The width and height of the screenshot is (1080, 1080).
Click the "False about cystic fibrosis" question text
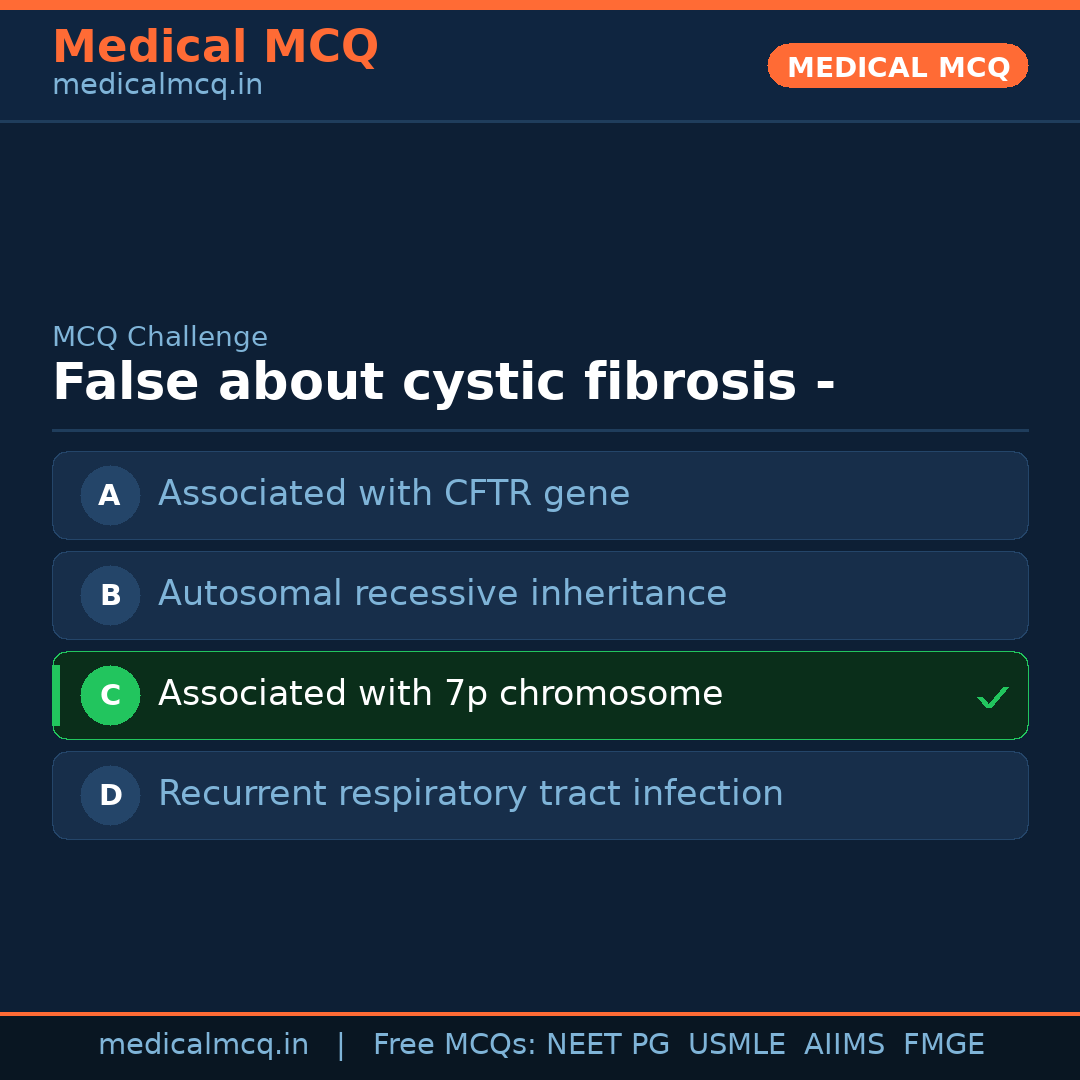tap(443, 383)
